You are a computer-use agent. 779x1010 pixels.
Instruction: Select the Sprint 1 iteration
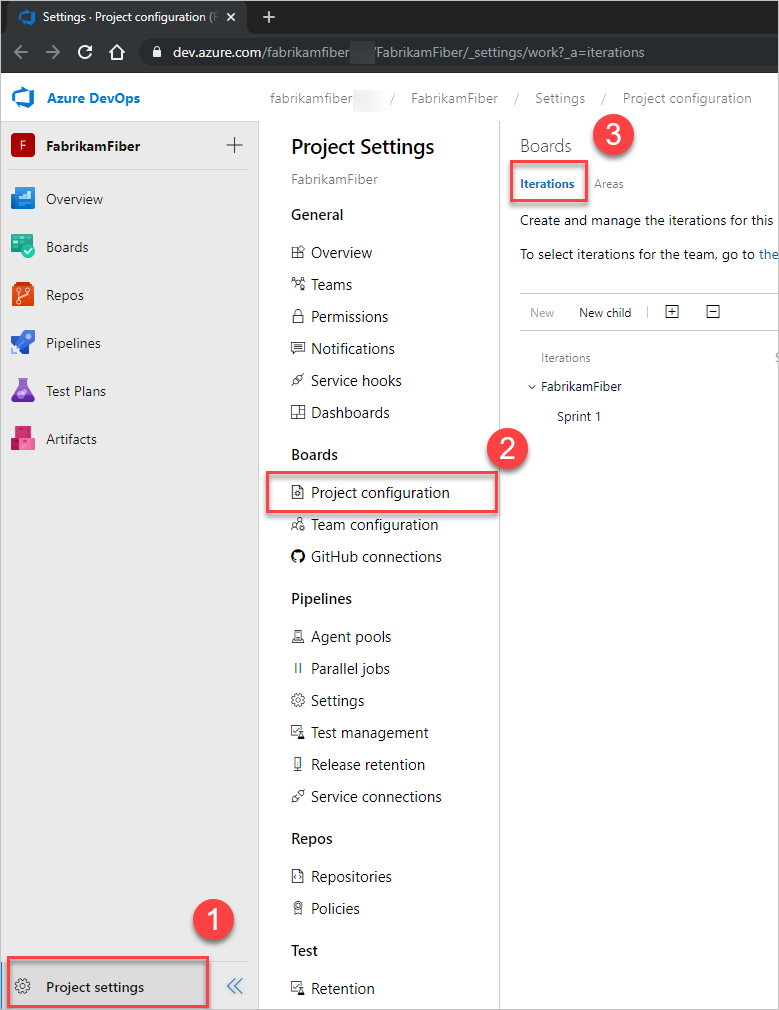[578, 416]
